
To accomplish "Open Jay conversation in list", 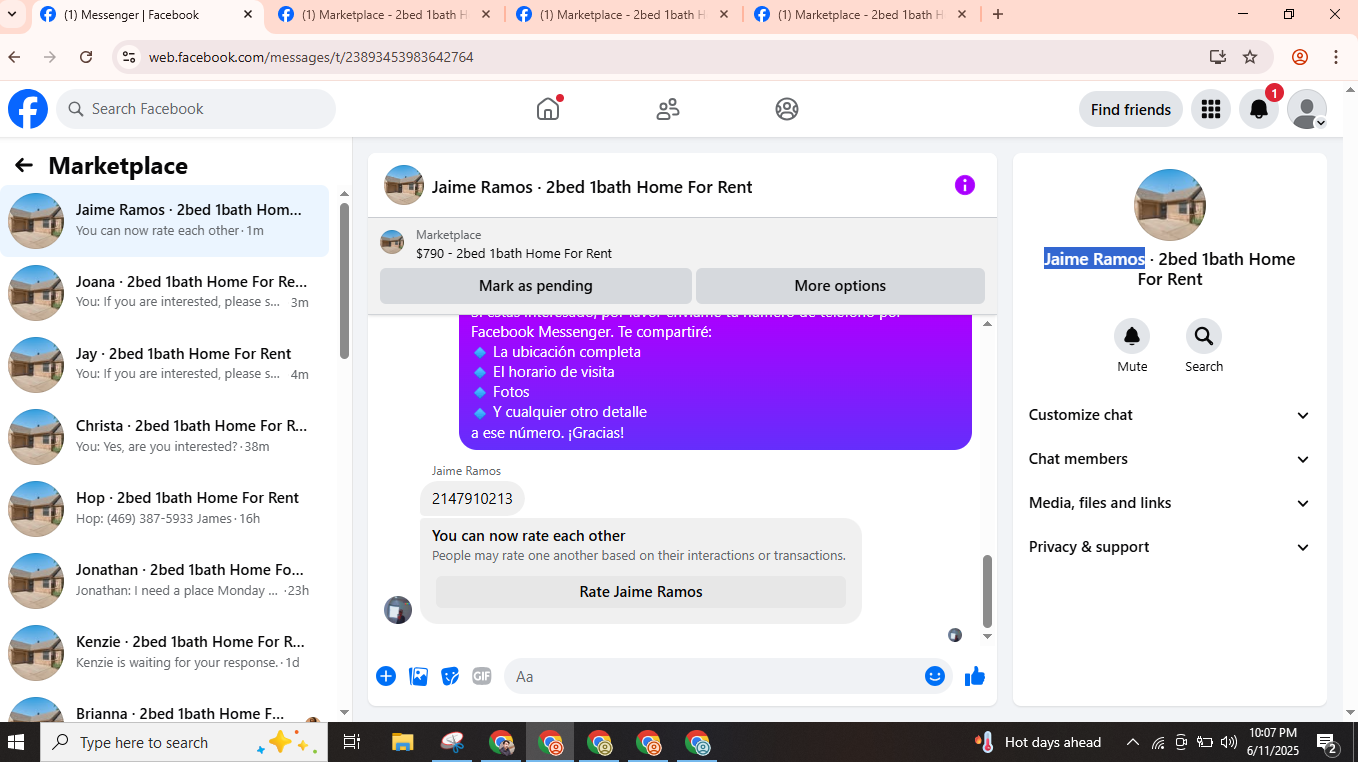I will [164, 365].
